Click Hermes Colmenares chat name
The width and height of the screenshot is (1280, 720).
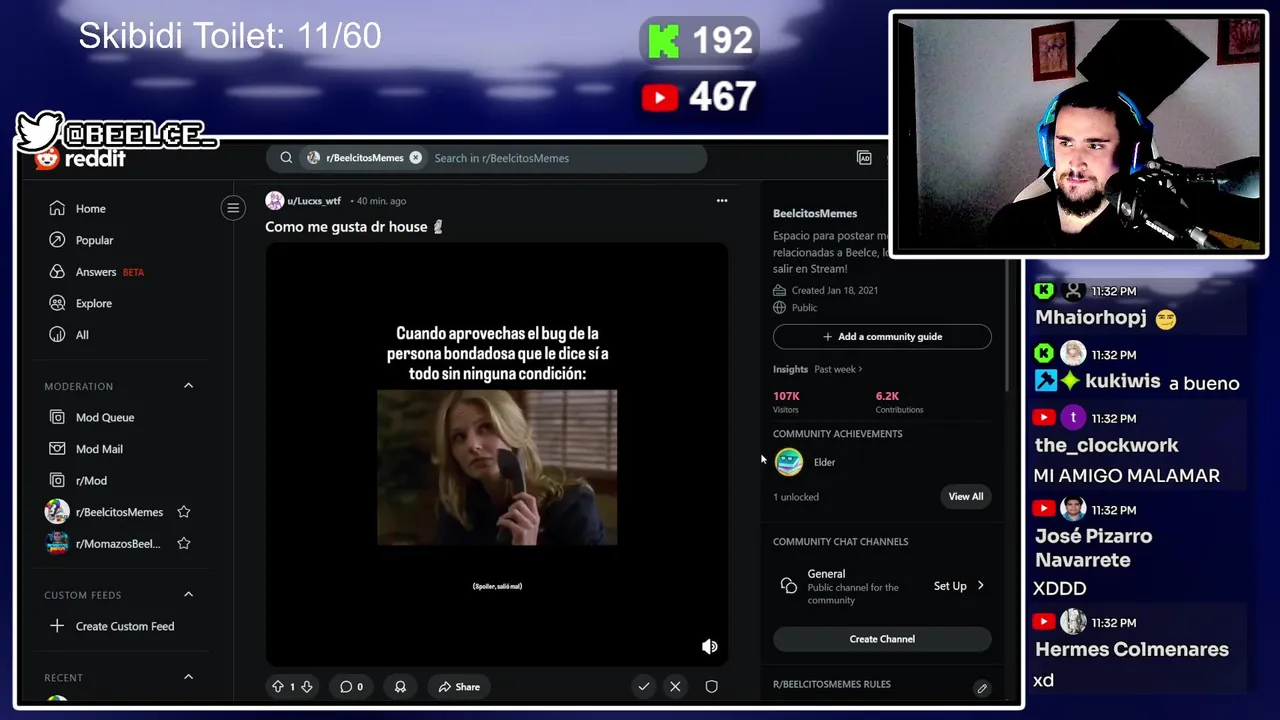pyautogui.click(x=1132, y=650)
